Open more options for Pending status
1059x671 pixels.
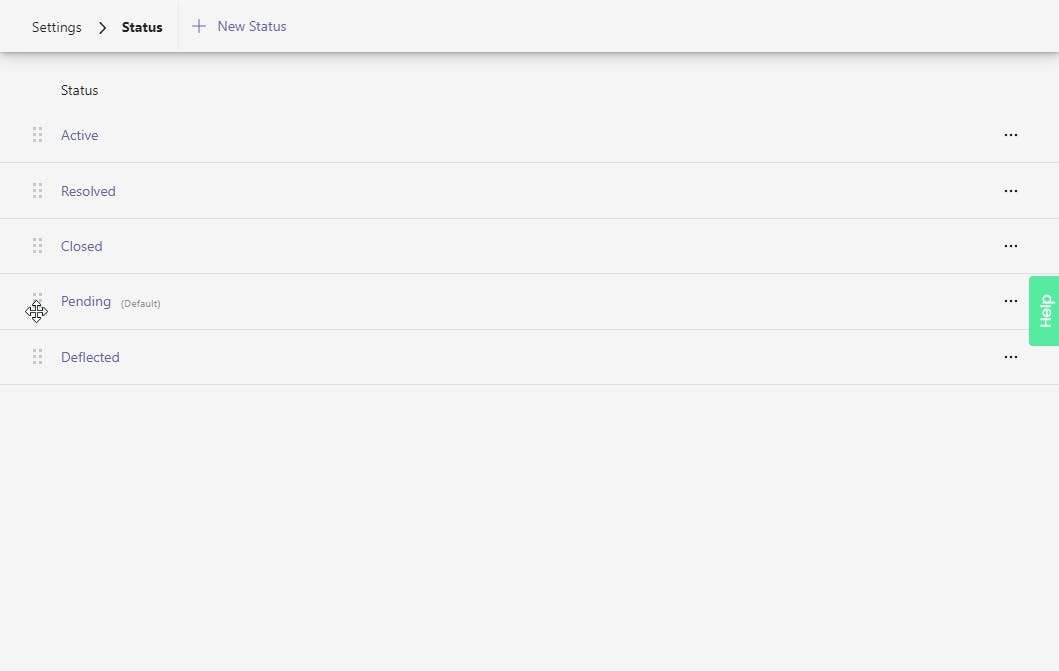1010,301
